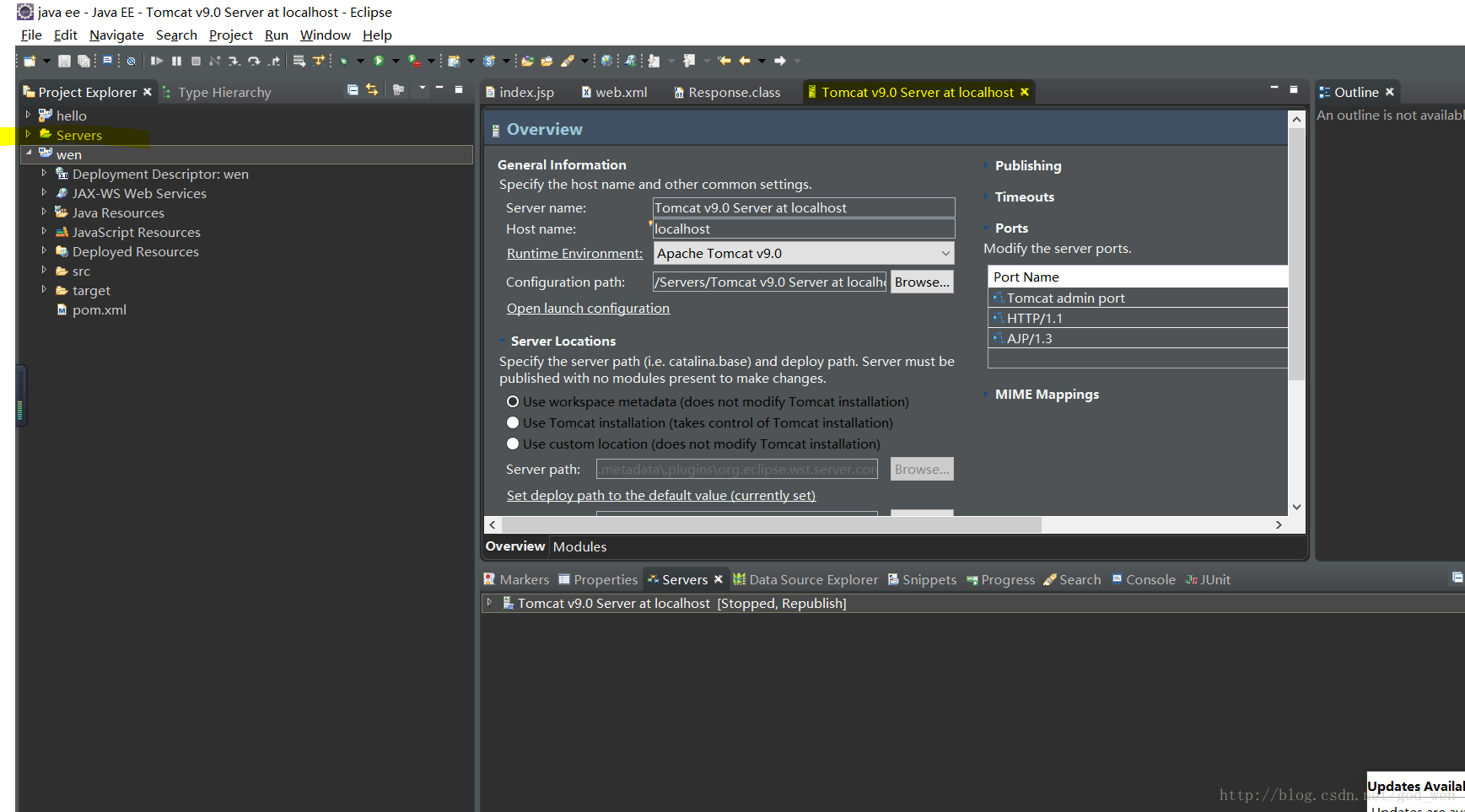Click the Step Into debug icon
This screenshot has width=1465, height=812.
234,61
